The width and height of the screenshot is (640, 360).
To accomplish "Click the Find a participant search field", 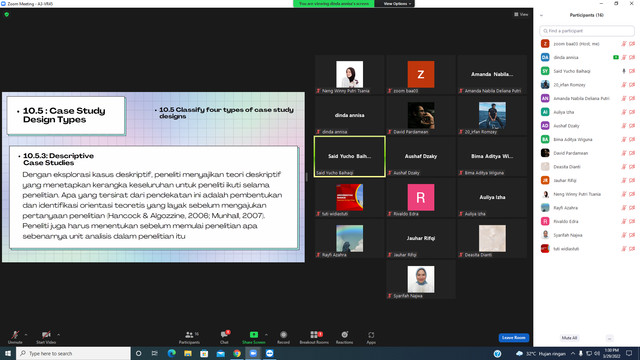I will (587, 31).
